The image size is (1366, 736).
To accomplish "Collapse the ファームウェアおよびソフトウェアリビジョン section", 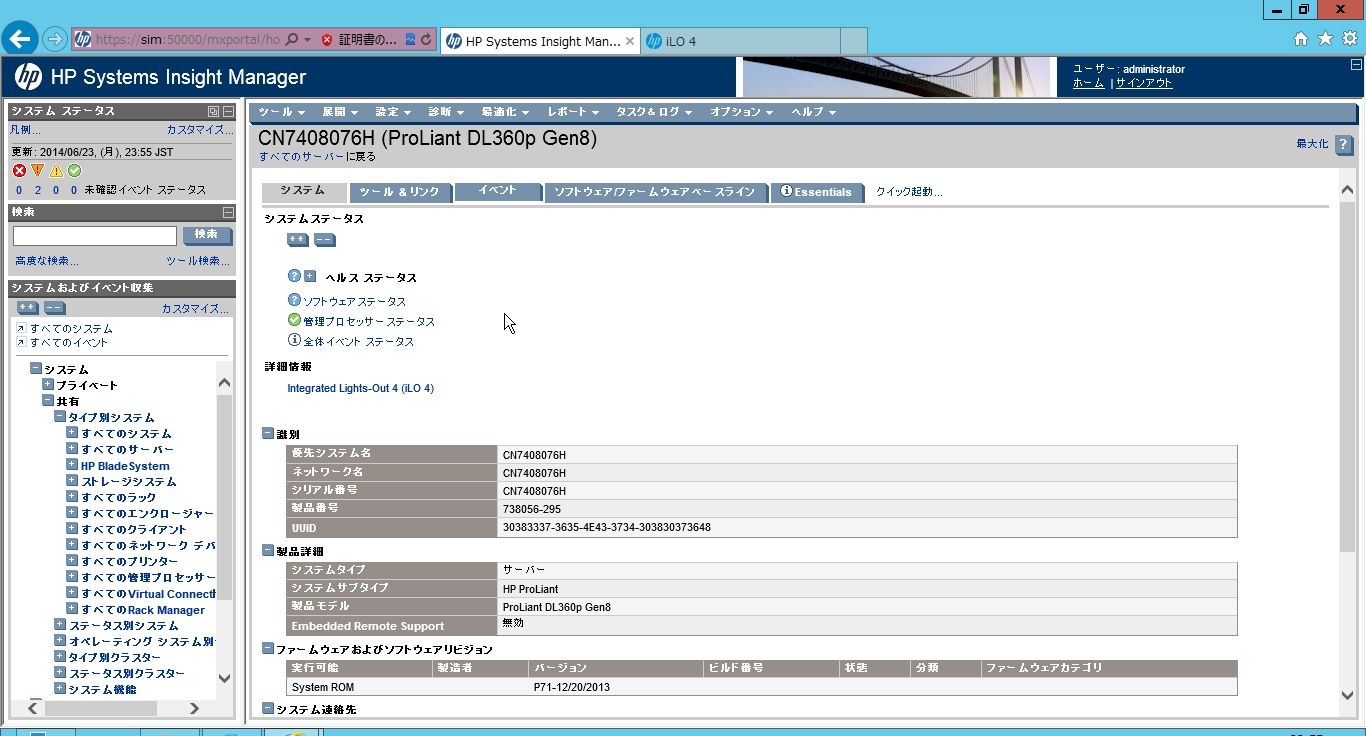I will tap(268, 648).
